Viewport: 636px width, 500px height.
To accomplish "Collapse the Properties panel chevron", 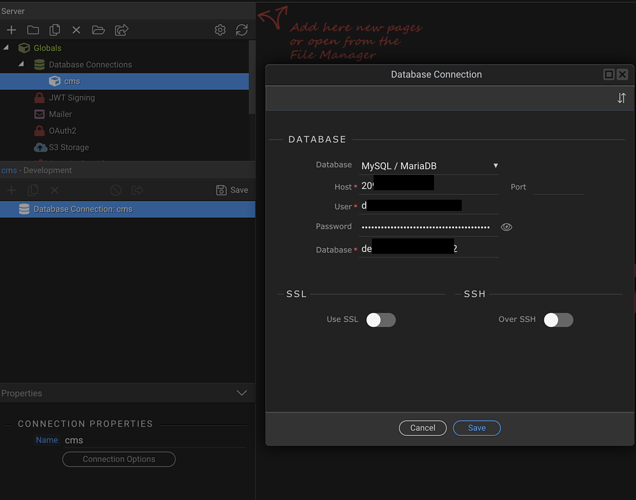I will [x=242, y=393].
